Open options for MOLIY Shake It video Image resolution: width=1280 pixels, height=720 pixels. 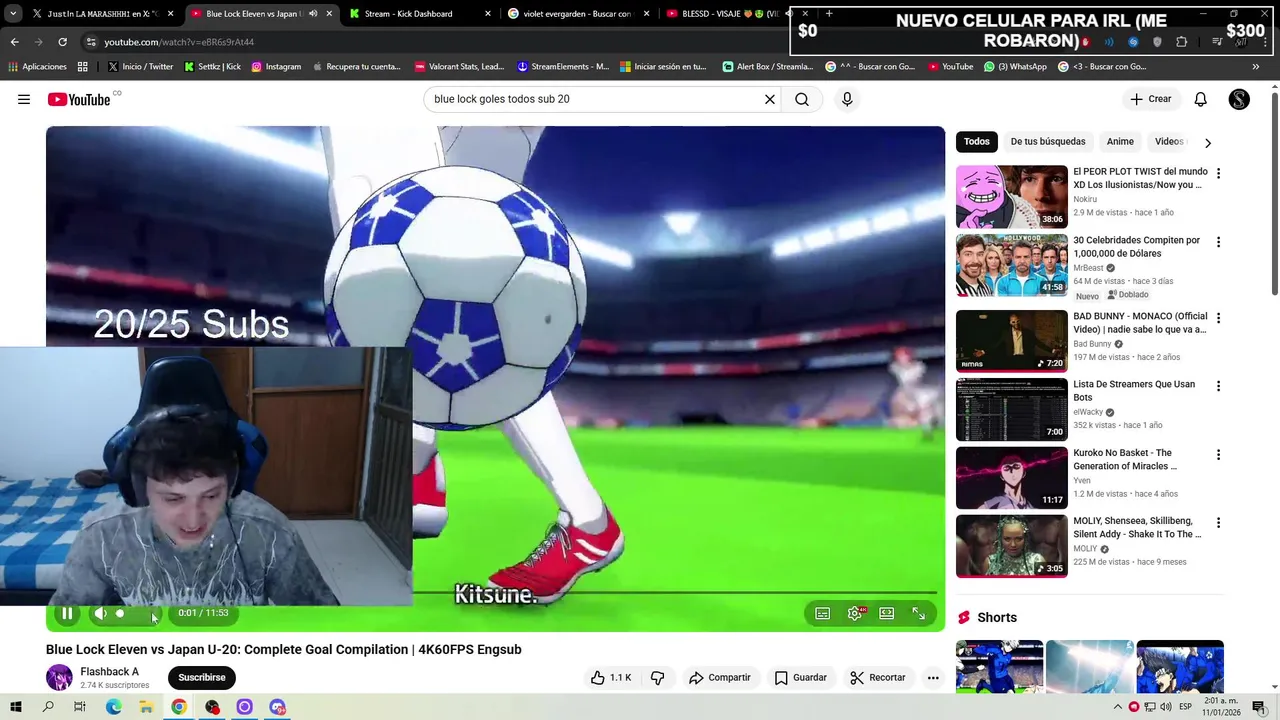(x=1218, y=523)
